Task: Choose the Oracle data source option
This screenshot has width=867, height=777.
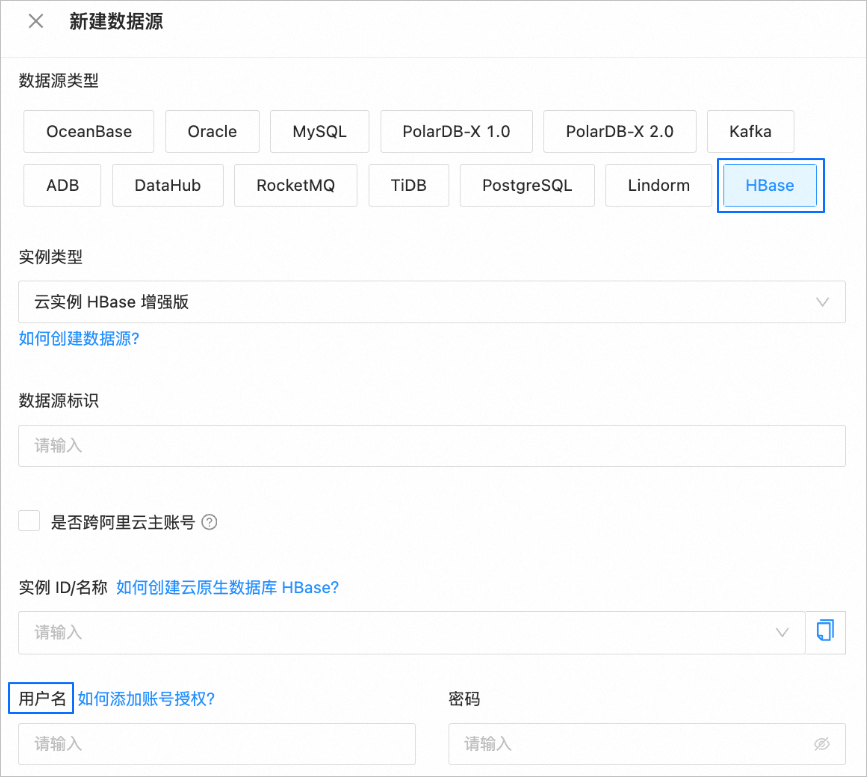Action: click(x=211, y=131)
